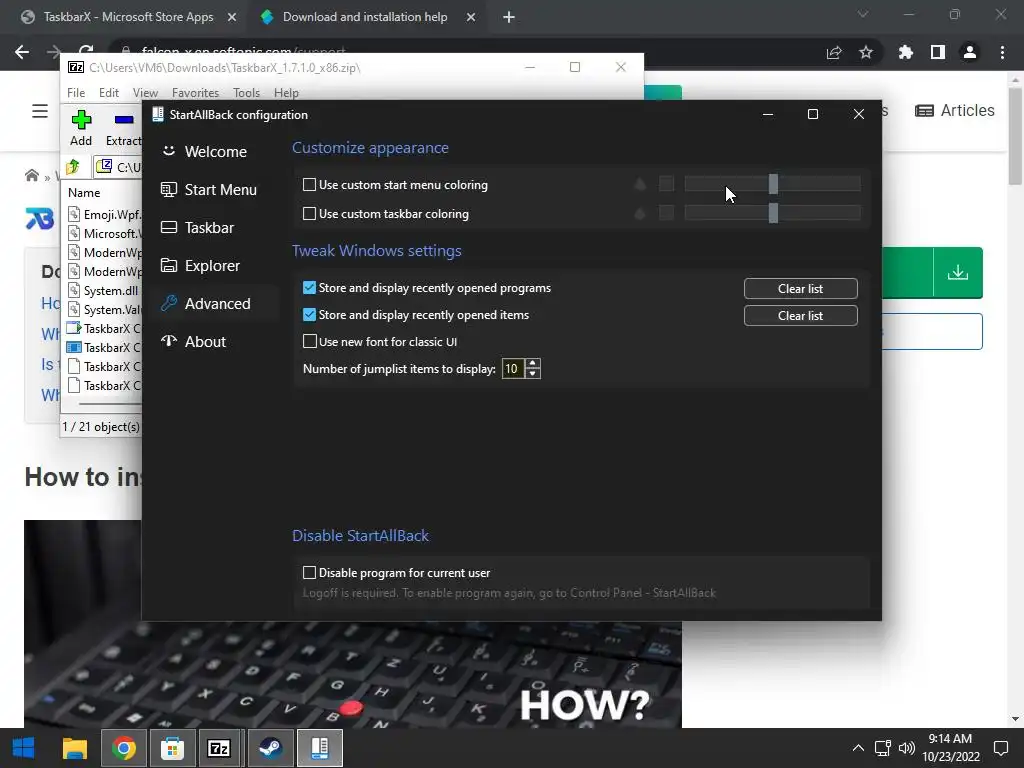This screenshot has width=1024, height=768.
Task: Select System.dll file in 7-Zip list
Action: (x=104, y=291)
